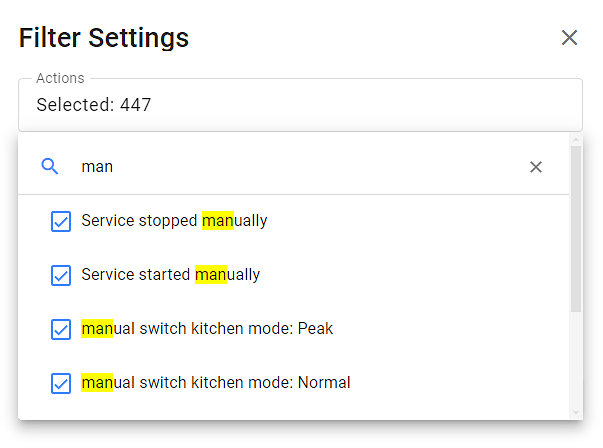Screen dimensions: 603x448
Task: Select the 'Service stopped manually' option text
Action: 174,220
